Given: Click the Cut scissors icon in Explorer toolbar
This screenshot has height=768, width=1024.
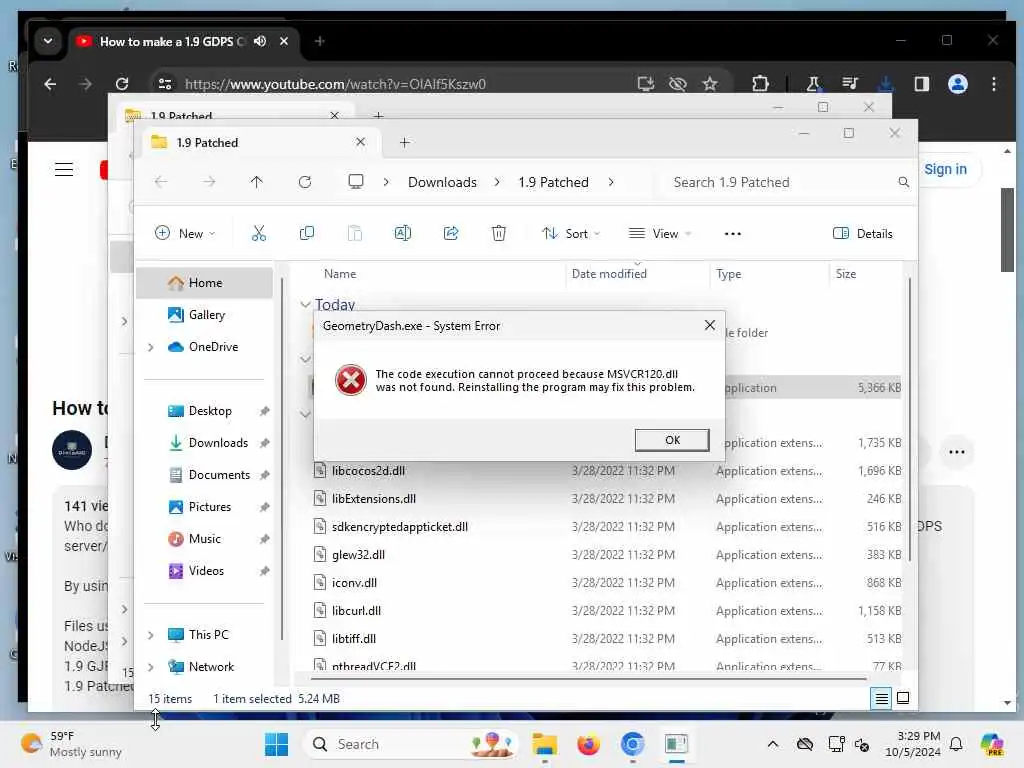Looking at the screenshot, I should point(259,233).
